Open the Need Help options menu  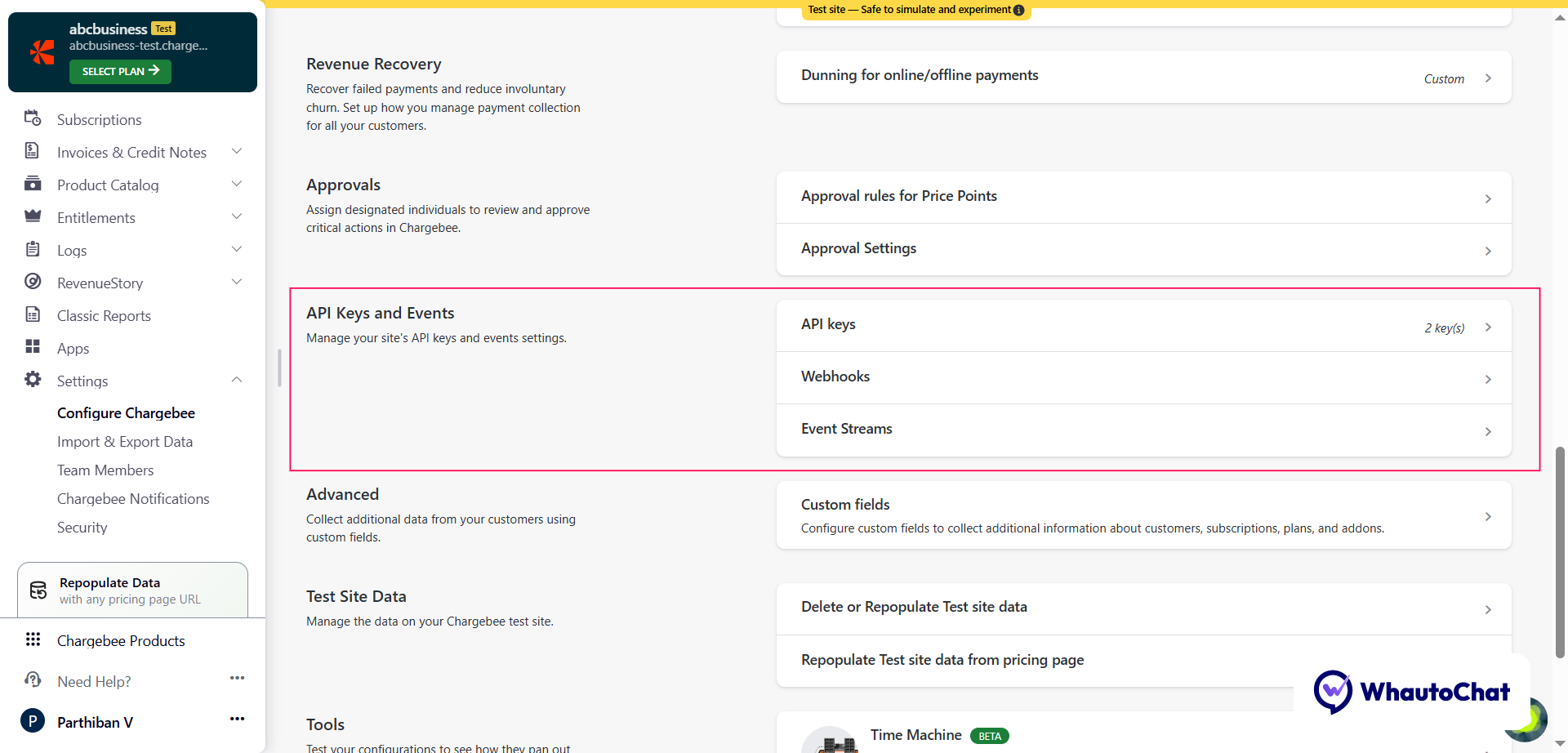click(237, 678)
